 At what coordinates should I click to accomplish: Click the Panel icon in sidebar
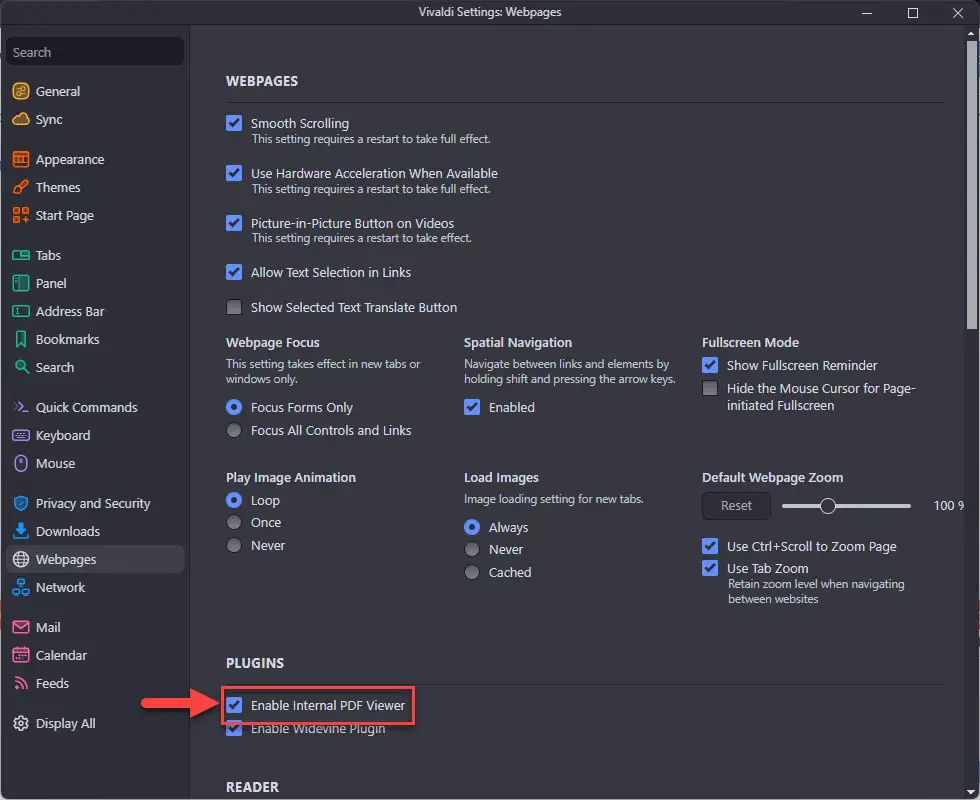[x=21, y=283]
